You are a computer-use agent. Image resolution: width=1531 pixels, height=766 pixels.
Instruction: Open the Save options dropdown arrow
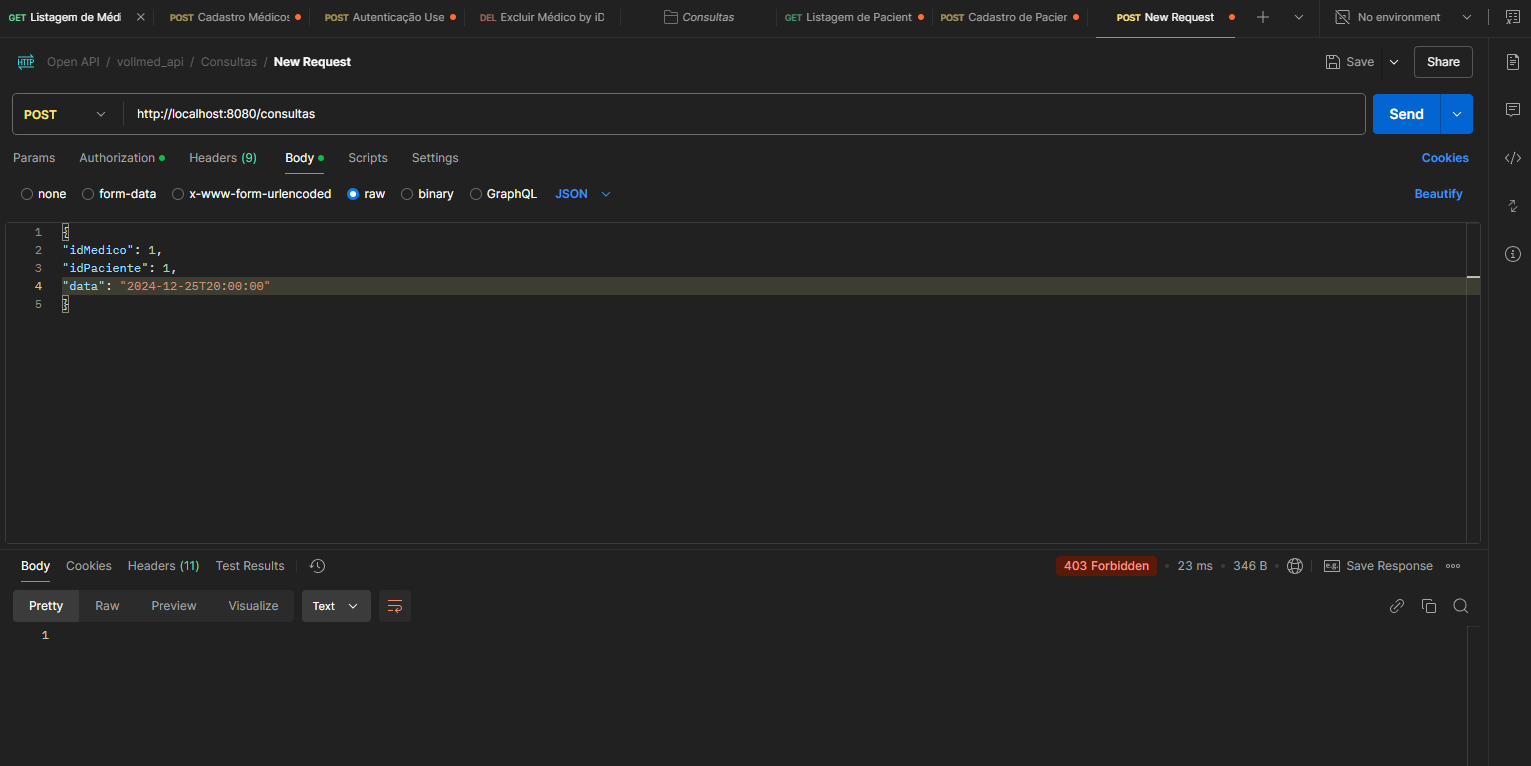click(x=1394, y=62)
